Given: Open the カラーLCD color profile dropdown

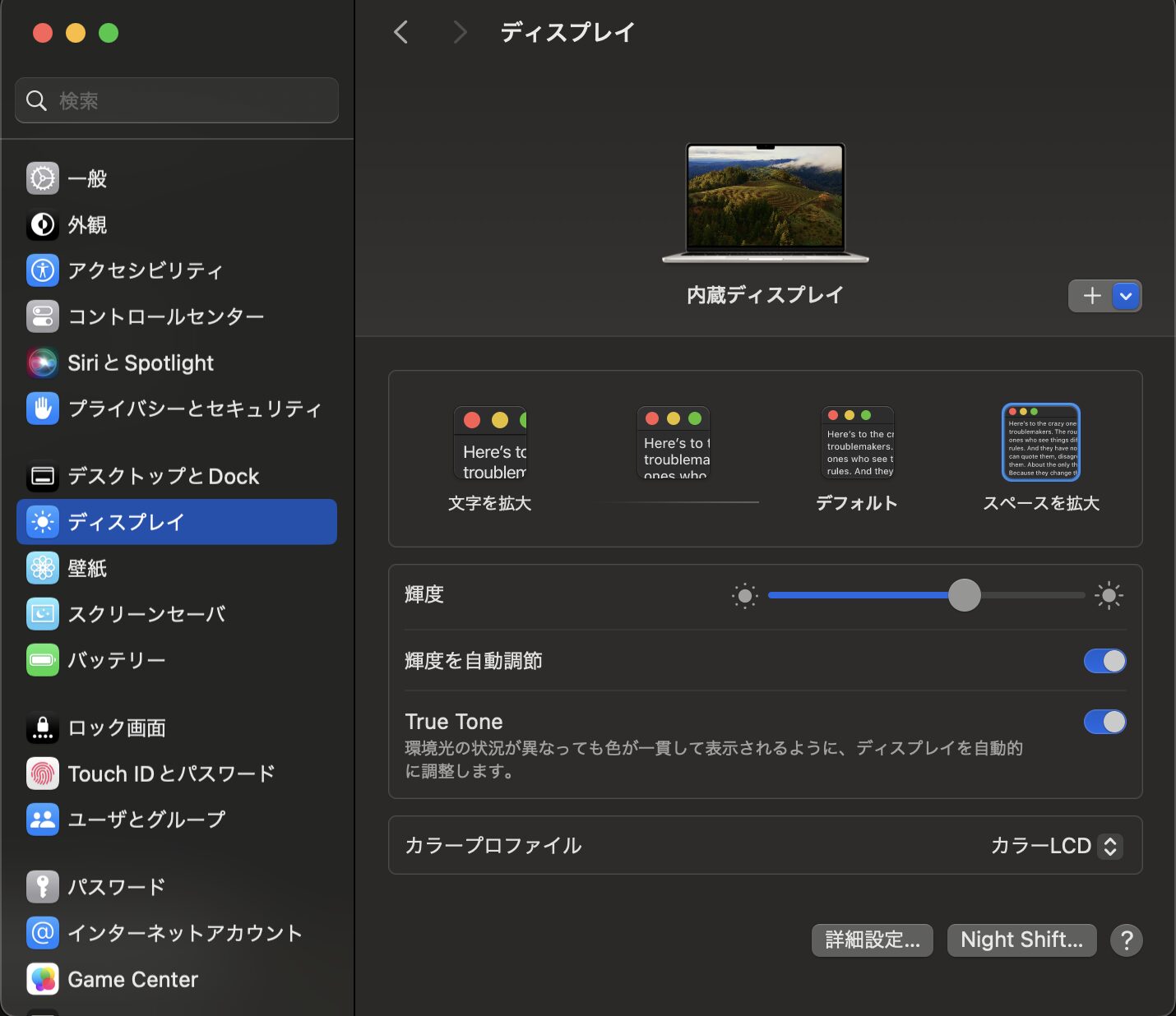Looking at the screenshot, I should coord(1056,846).
